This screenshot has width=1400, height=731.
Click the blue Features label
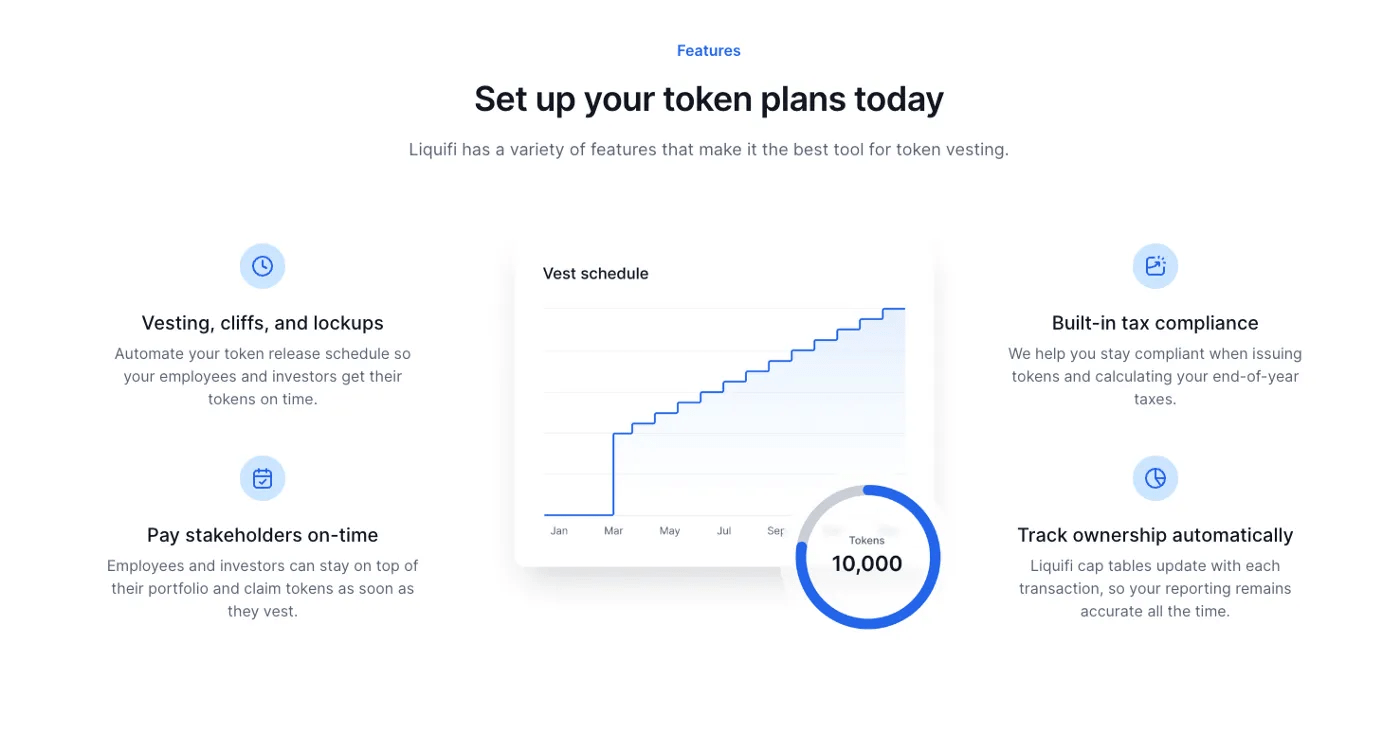[x=708, y=51]
